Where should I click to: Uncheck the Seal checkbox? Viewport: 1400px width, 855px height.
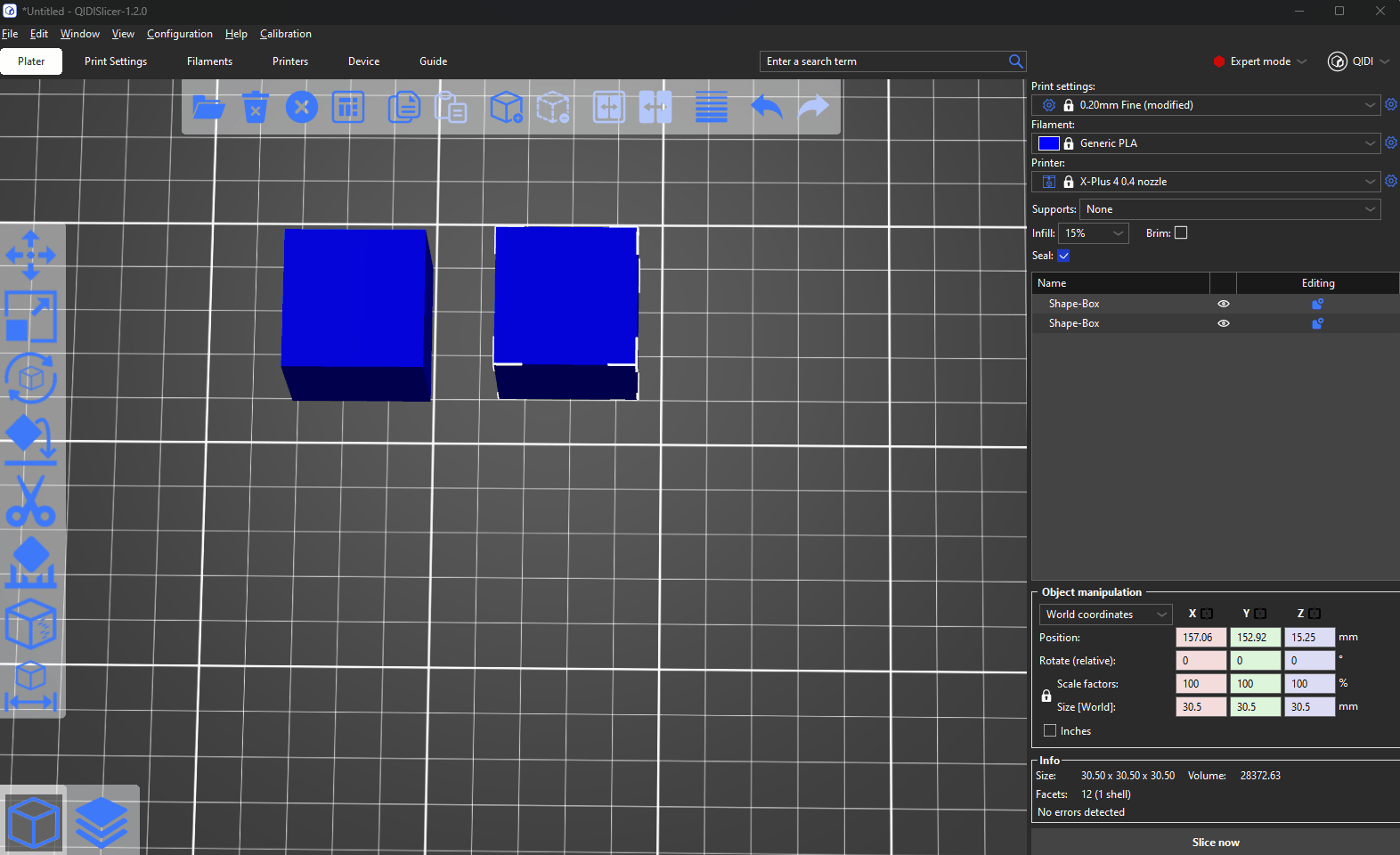click(x=1063, y=256)
